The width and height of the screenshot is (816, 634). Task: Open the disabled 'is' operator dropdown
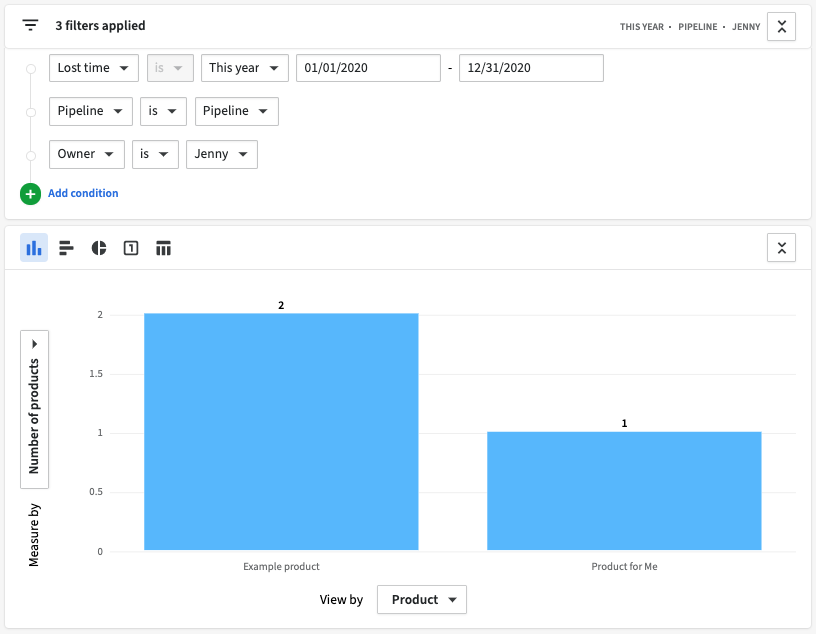point(170,68)
